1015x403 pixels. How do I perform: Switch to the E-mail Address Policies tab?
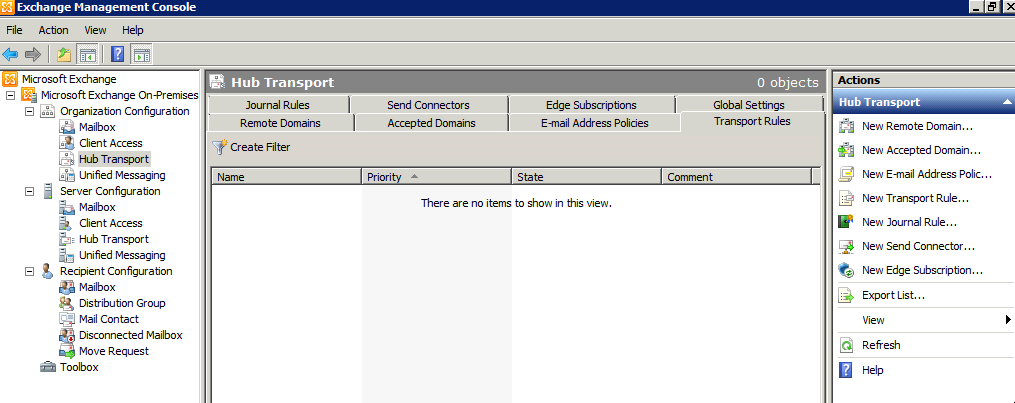click(594, 123)
